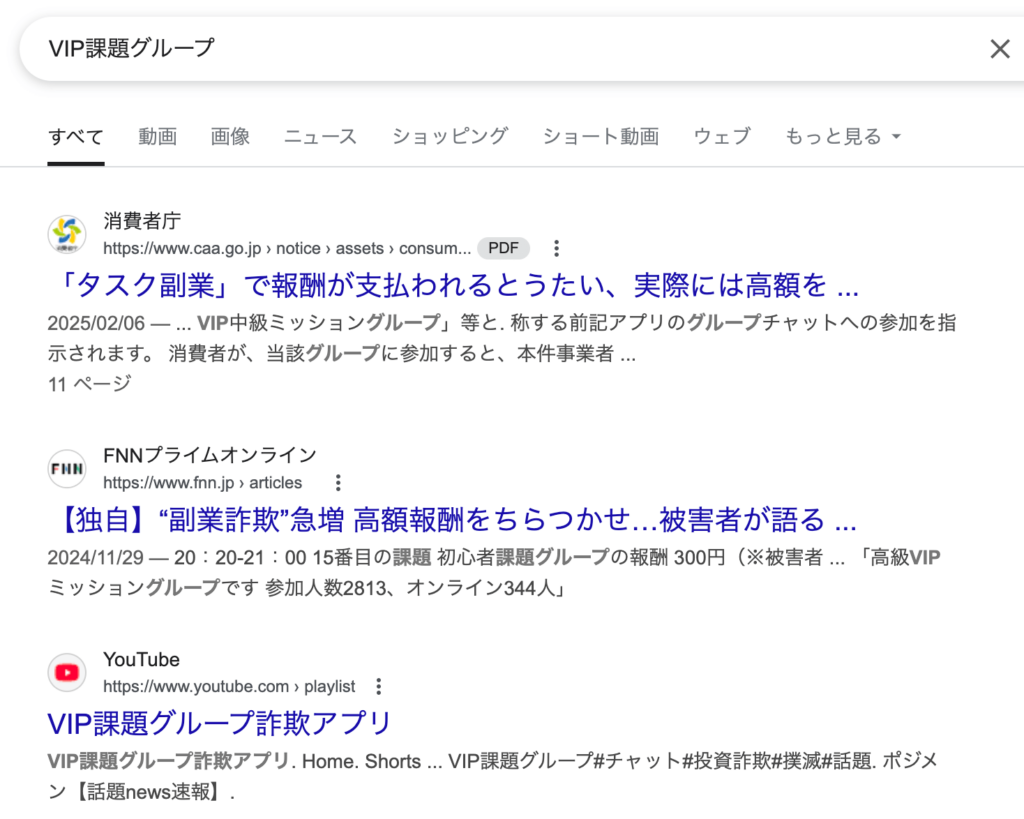Viewport: 1024px width, 819px height.
Task: Click the caa.go.jp URL breadcrumb
Action: pos(287,248)
